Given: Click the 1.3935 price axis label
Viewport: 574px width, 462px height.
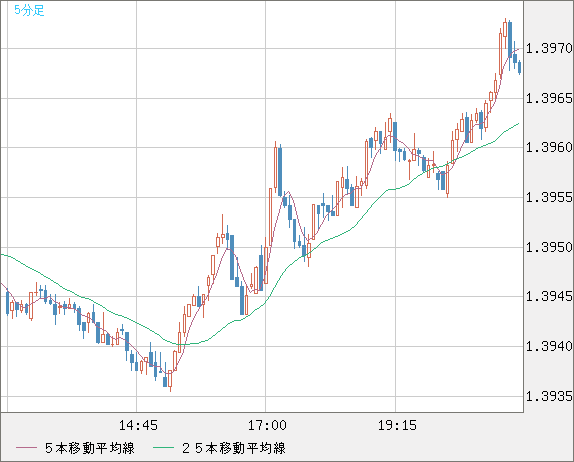Looking at the screenshot, I should click(549, 396).
